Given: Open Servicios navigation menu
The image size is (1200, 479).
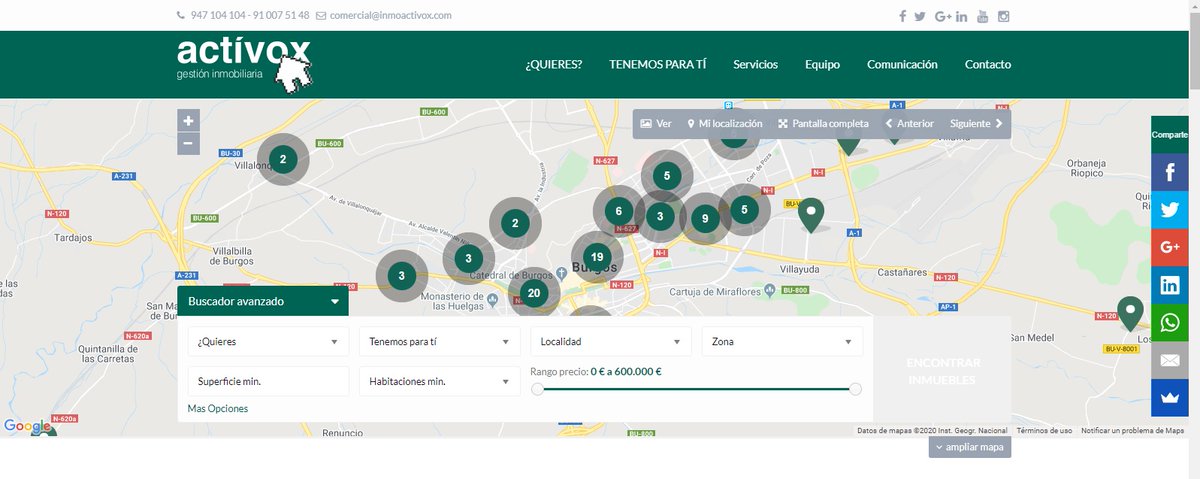Looking at the screenshot, I should tap(755, 64).
